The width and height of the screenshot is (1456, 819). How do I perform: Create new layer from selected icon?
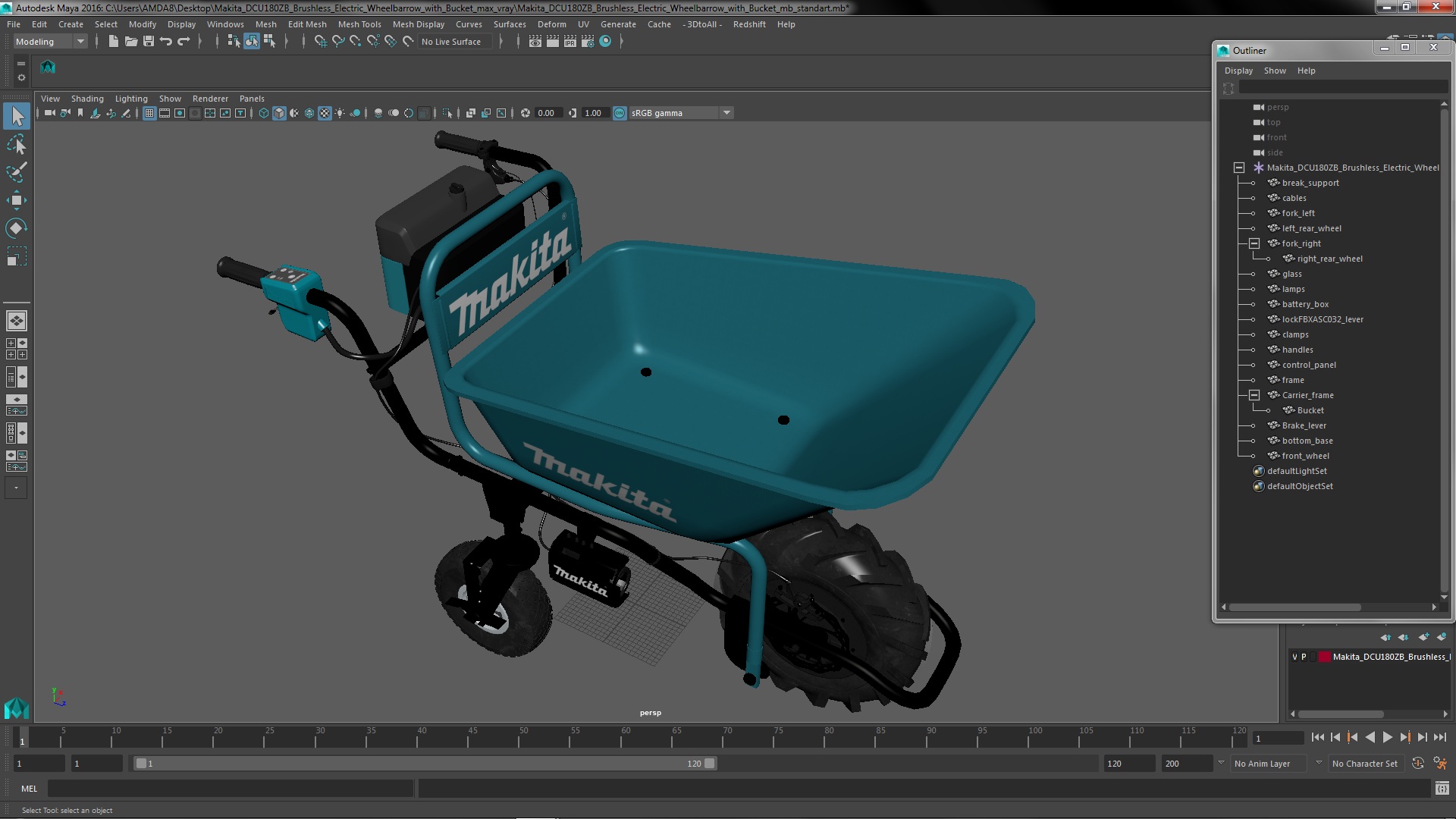point(1442,637)
